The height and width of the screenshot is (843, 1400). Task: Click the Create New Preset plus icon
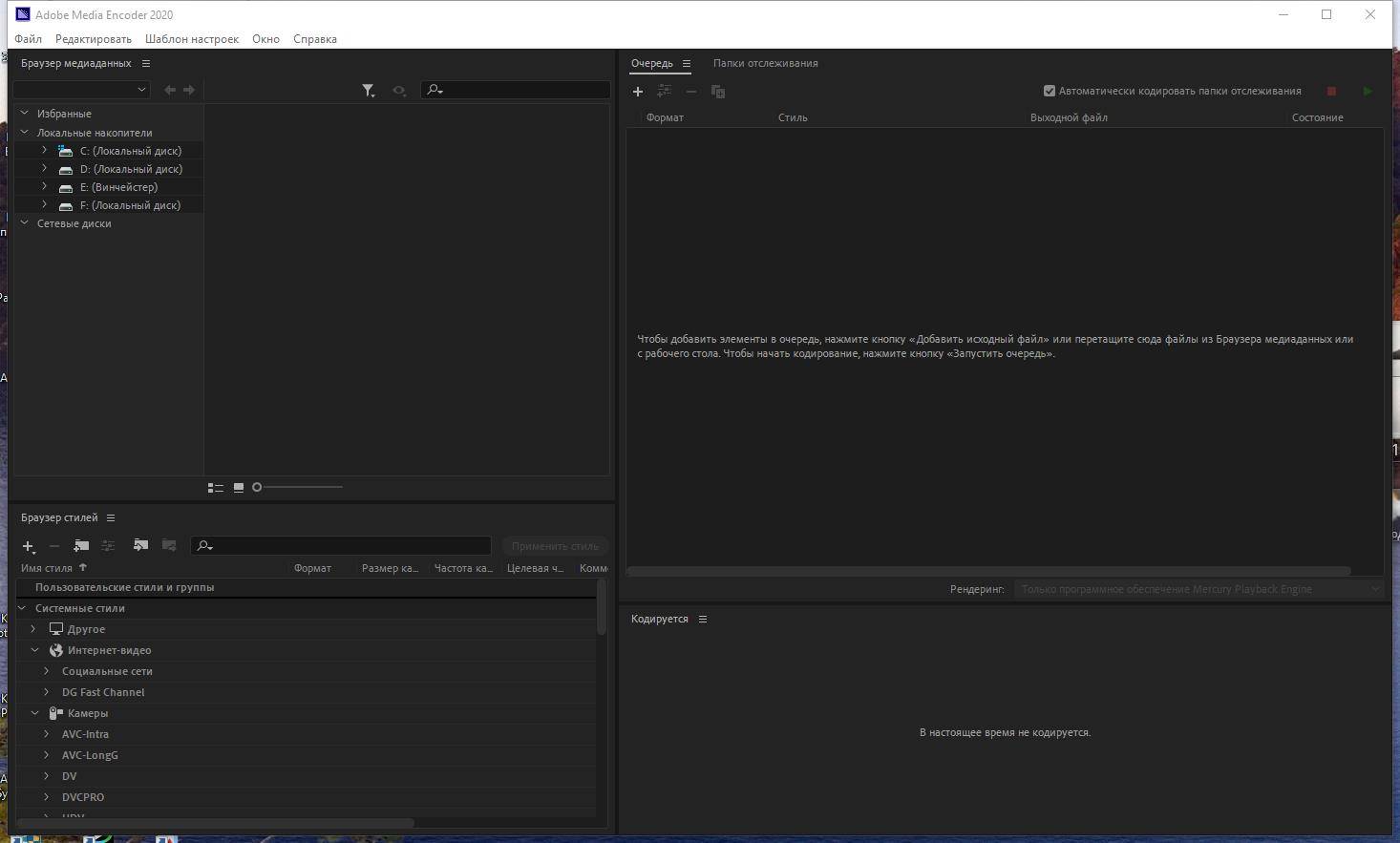(x=29, y=546)
